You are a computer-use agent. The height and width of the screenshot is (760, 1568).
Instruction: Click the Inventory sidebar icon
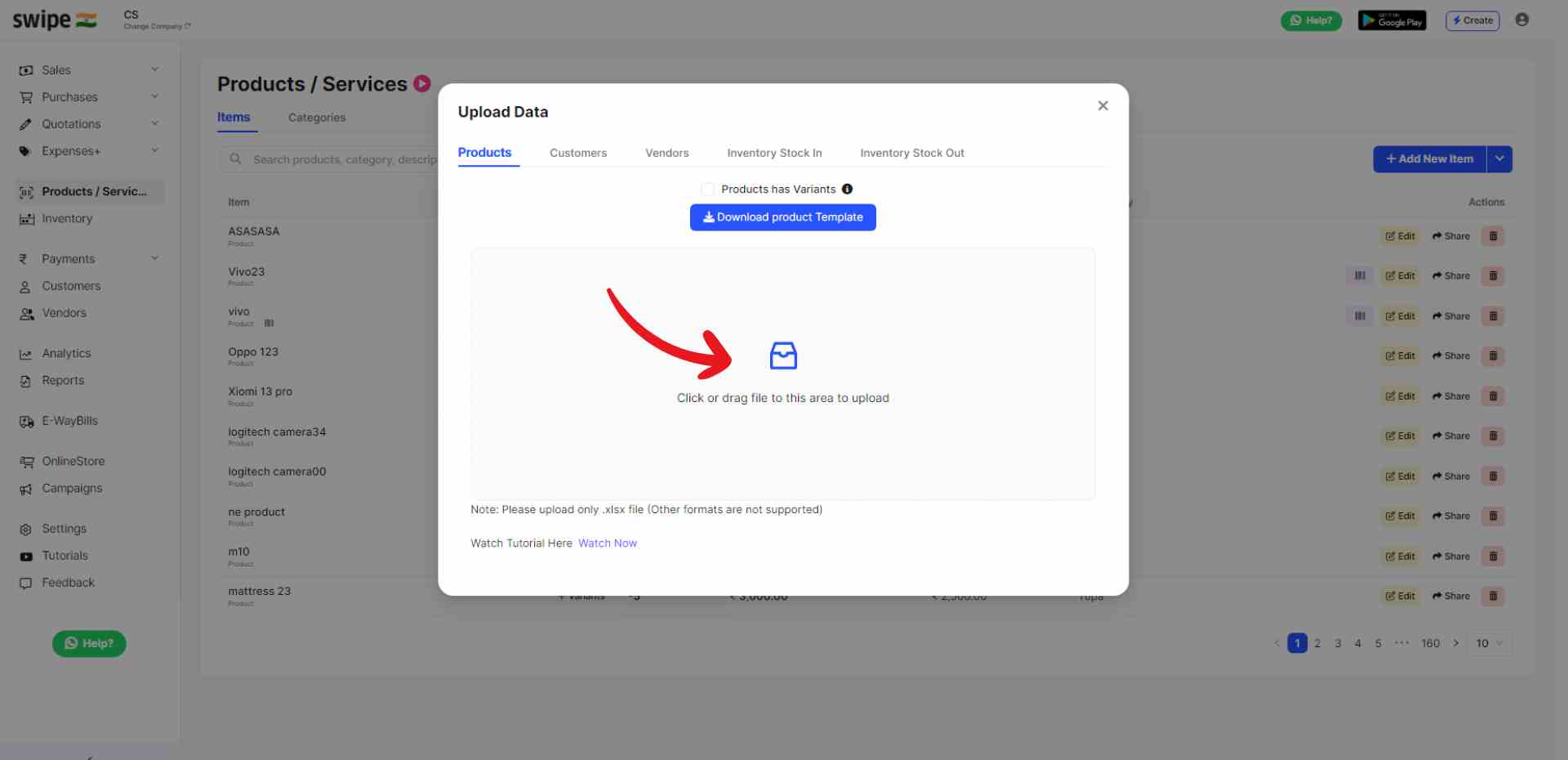click(x=26, y=219)
